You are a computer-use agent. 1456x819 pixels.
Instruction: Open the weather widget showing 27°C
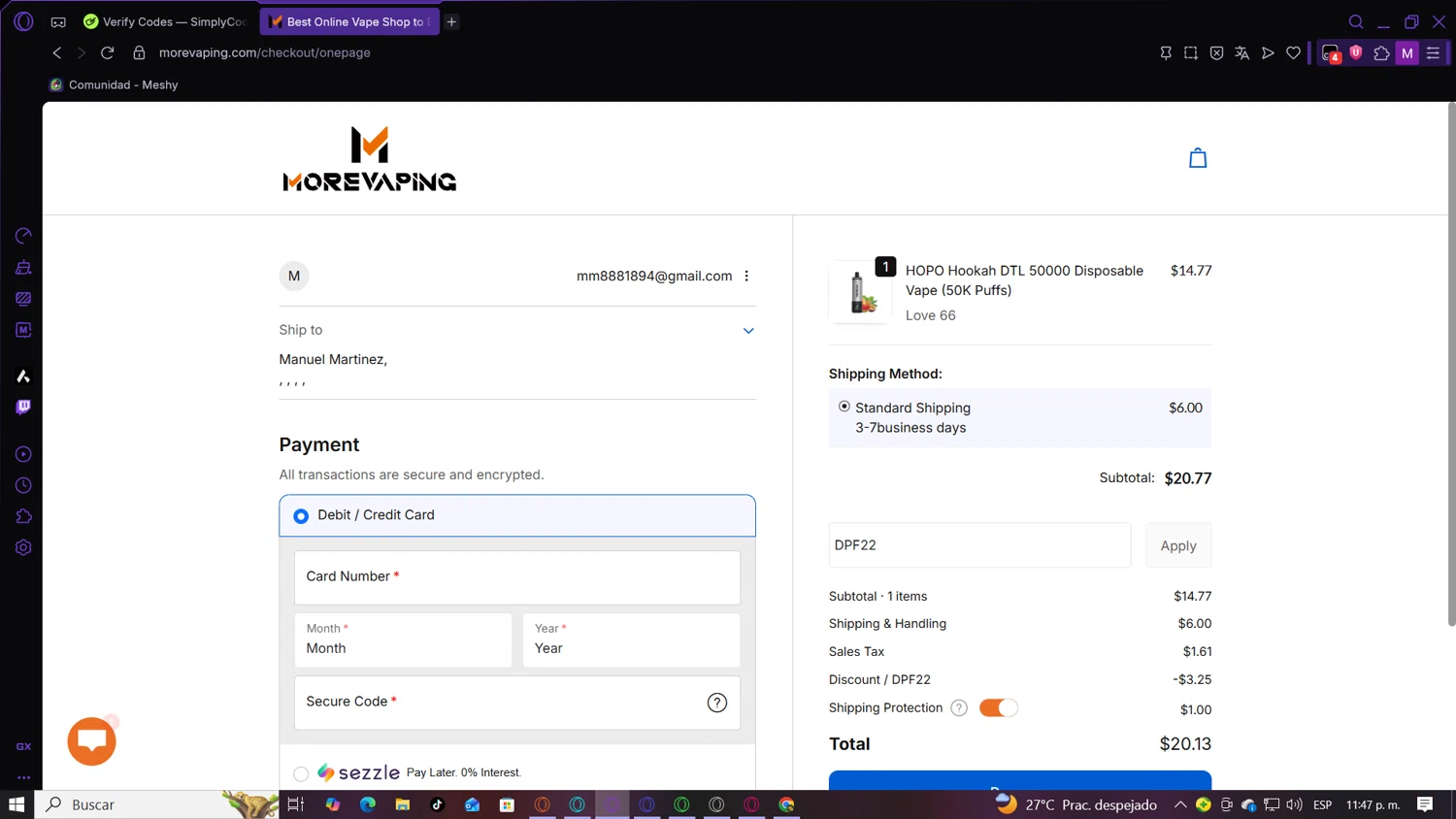point(1076,804)
